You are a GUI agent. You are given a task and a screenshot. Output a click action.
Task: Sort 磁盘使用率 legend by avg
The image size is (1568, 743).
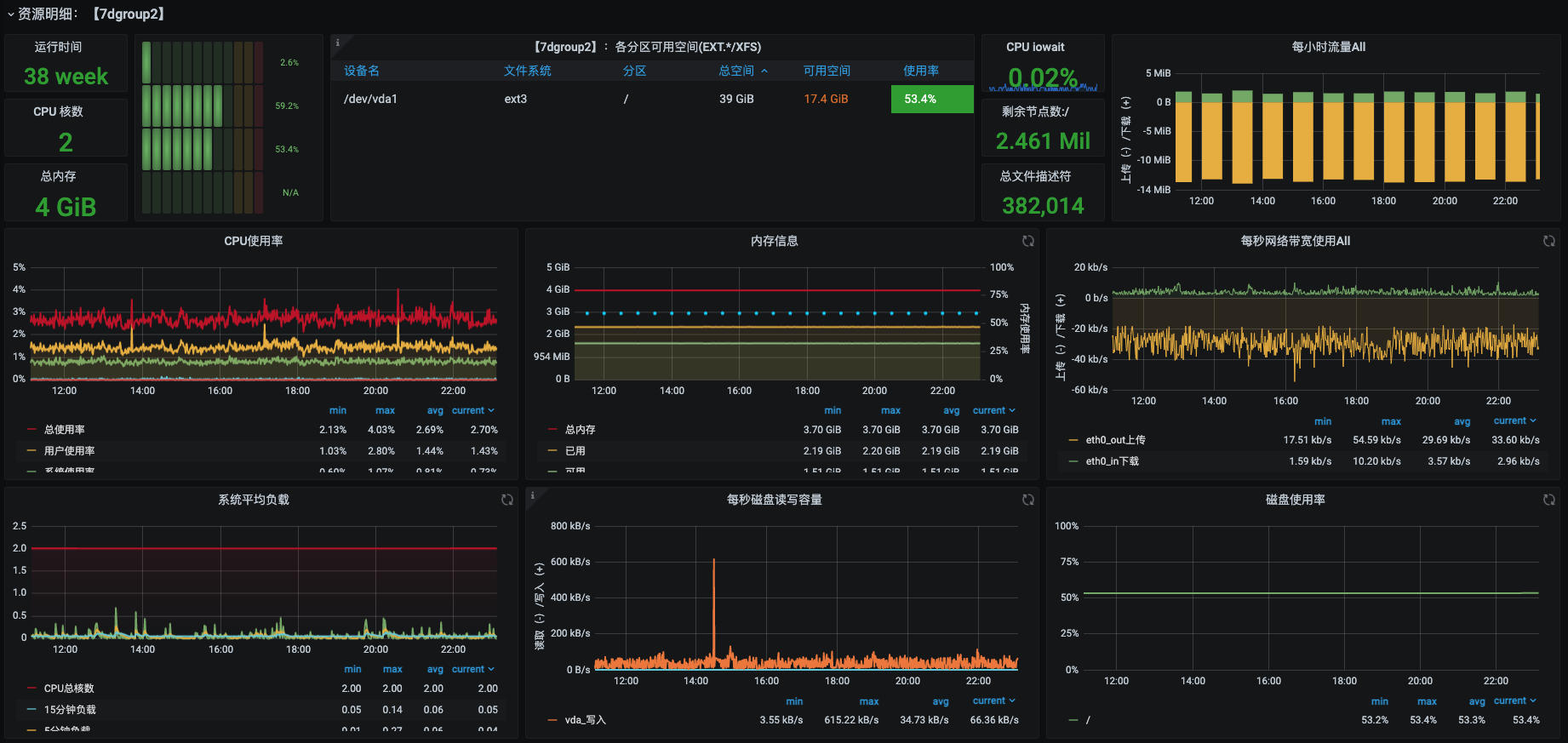[1477, 701]
